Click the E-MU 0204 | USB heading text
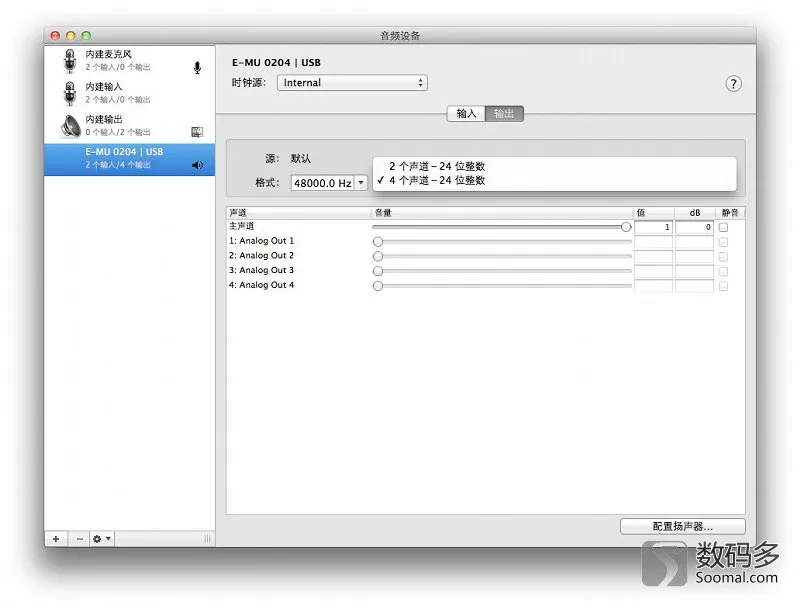800x608 pixels. 276,62
